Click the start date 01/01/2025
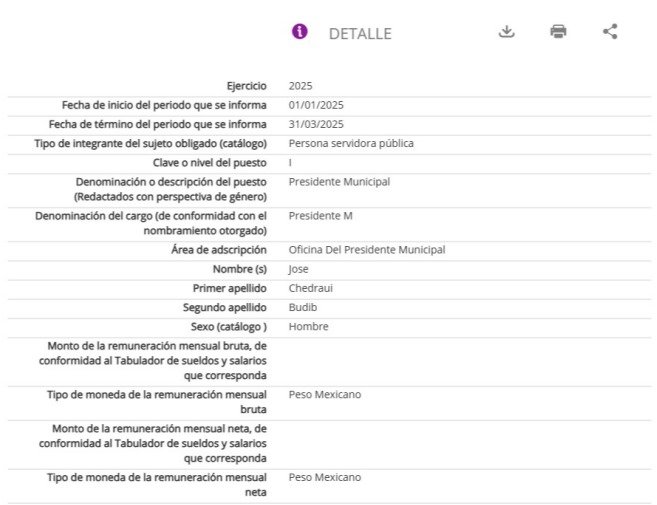The height and width of the screenshot is (505, 657). (x=316, y=105)
